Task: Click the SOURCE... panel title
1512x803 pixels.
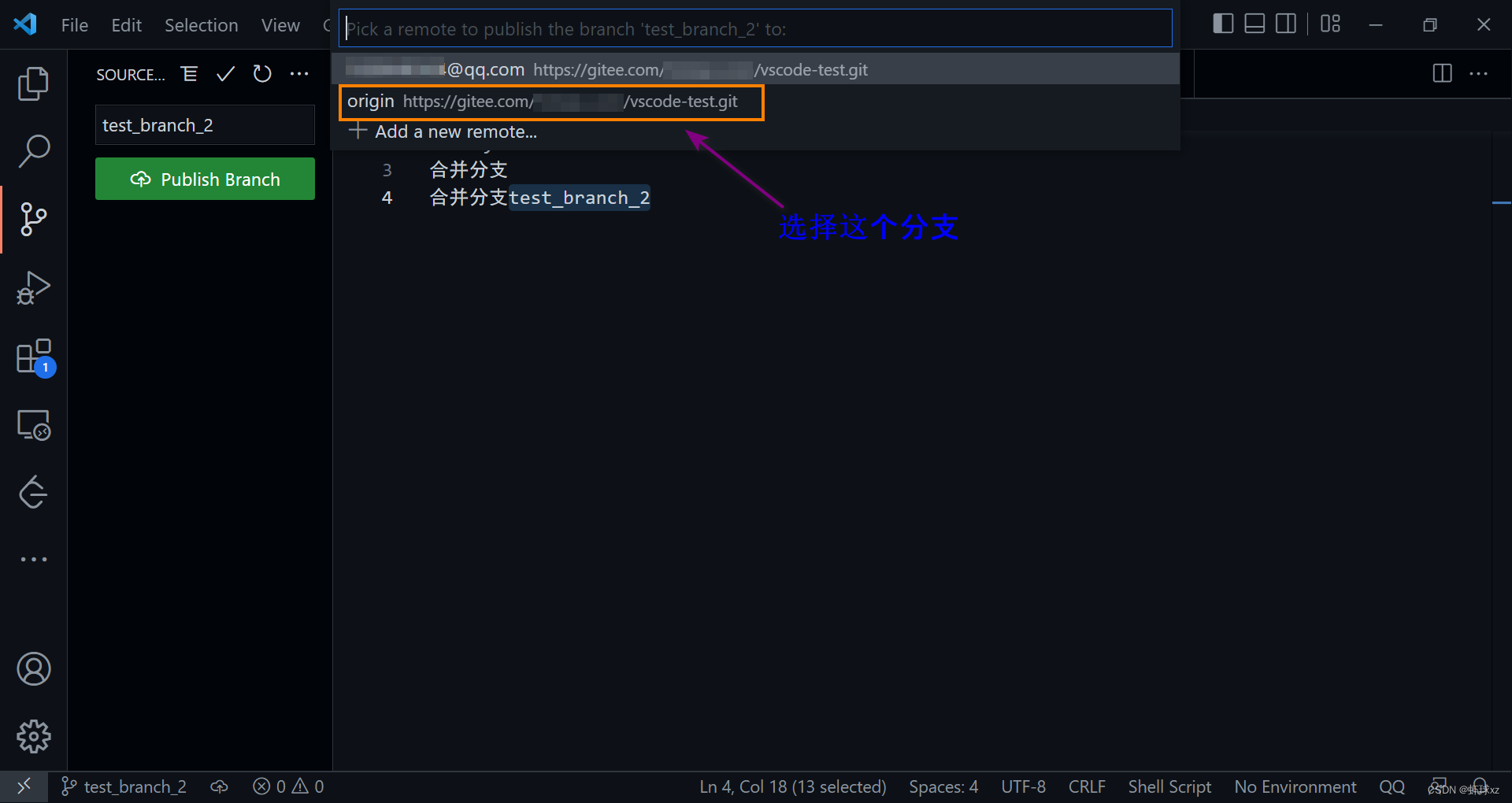Action: [x=131, y=75]
